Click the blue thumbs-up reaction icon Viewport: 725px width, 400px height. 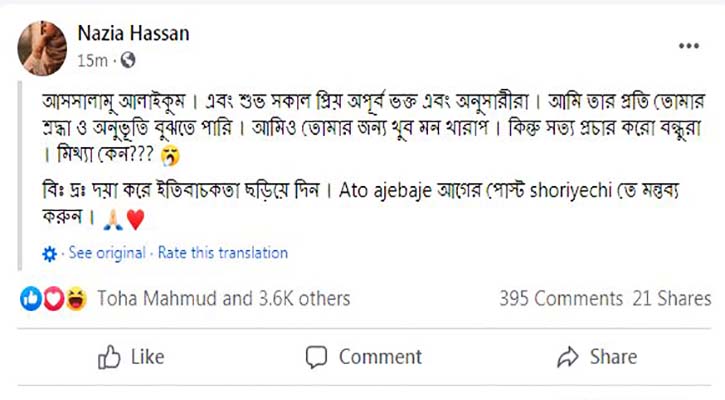pyautogui.click(x=32, y=298)
